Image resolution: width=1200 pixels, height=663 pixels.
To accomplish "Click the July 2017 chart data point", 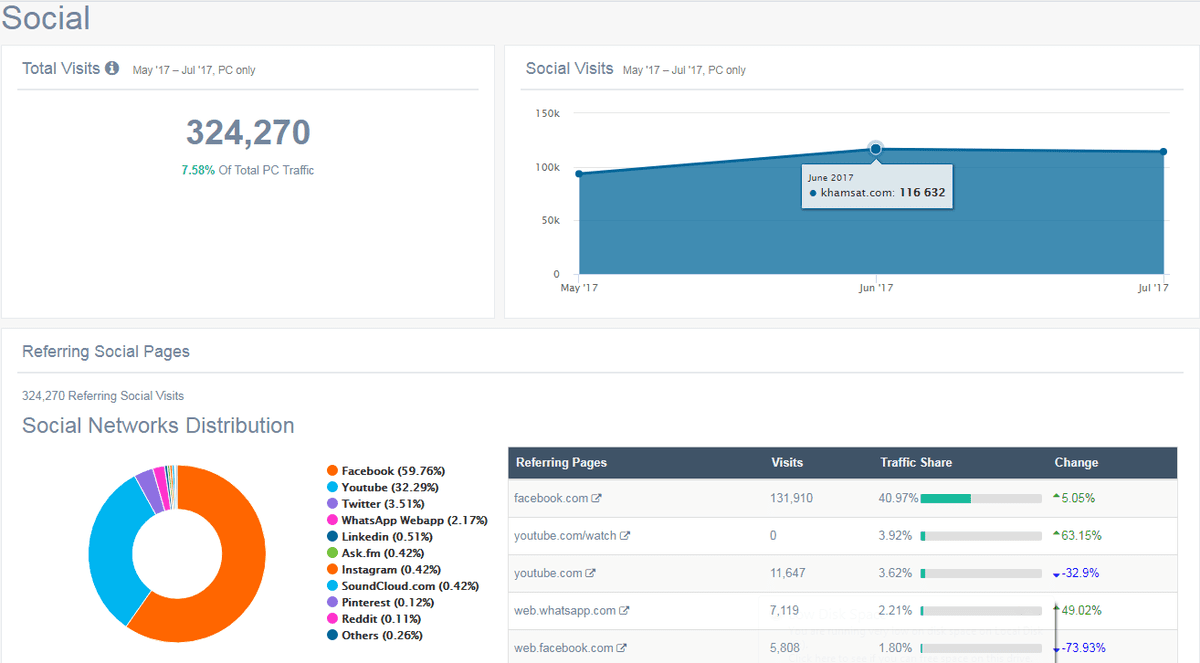I will (1164, 152).
